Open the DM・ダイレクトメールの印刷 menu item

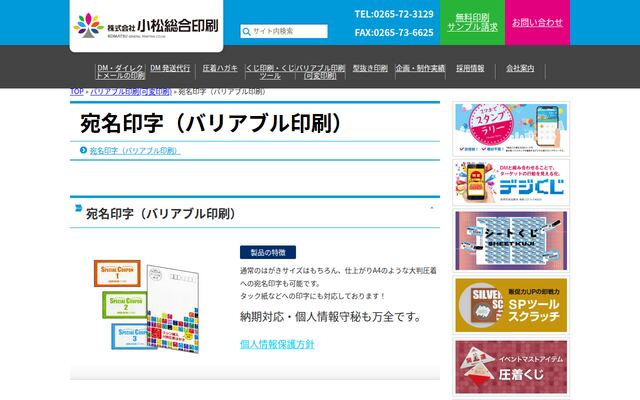(x=120, y=72)
